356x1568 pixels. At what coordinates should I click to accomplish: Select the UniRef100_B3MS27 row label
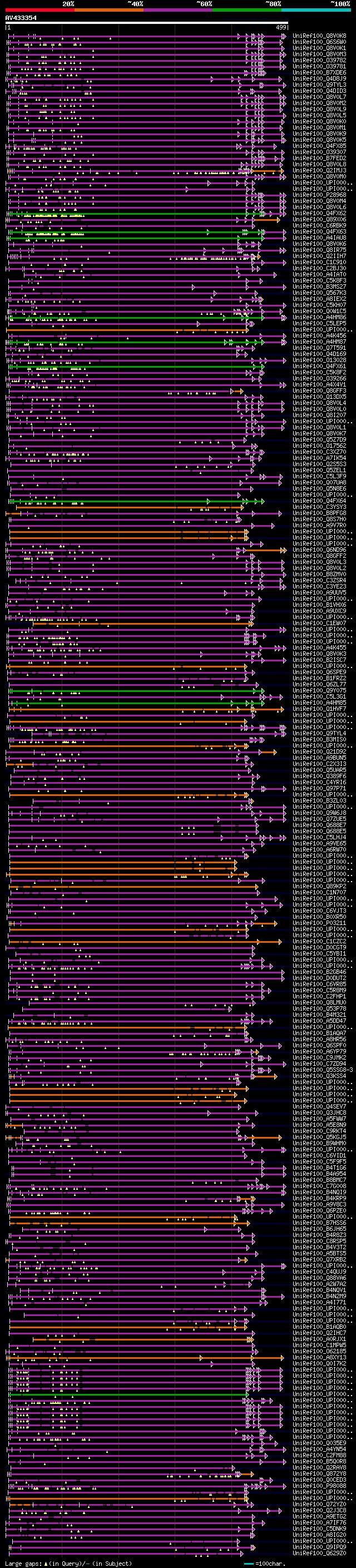coord(319,286)
